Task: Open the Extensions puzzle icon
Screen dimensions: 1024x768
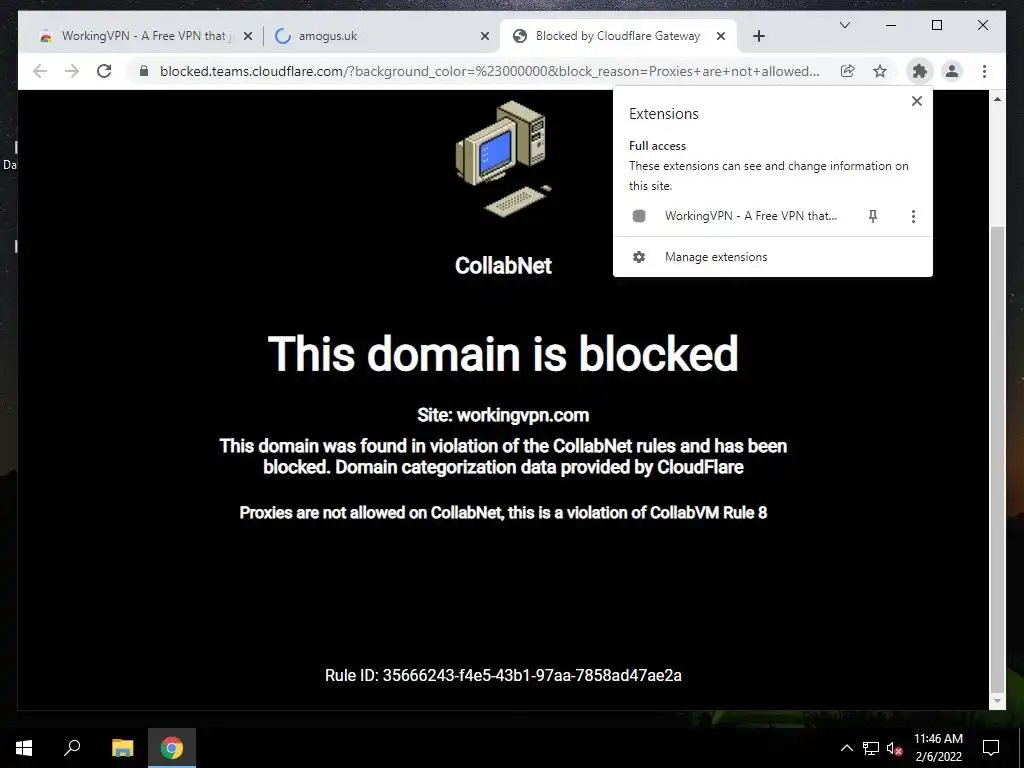Action: pos(920,71)
